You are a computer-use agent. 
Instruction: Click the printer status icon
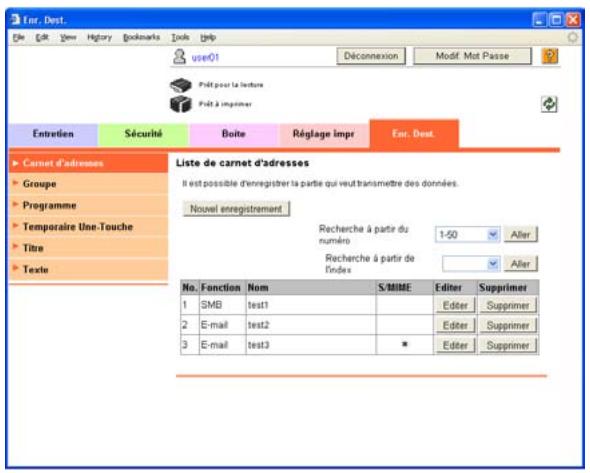(181, 104)
